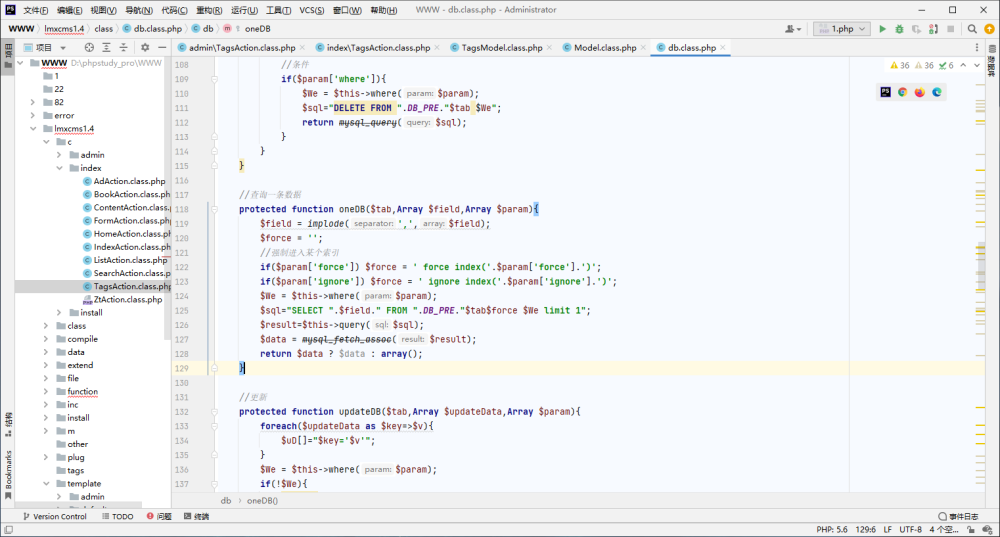Open search everywhere magnifier icon
This screenshot has width=1000, height=537.
[x=972, y=29]
